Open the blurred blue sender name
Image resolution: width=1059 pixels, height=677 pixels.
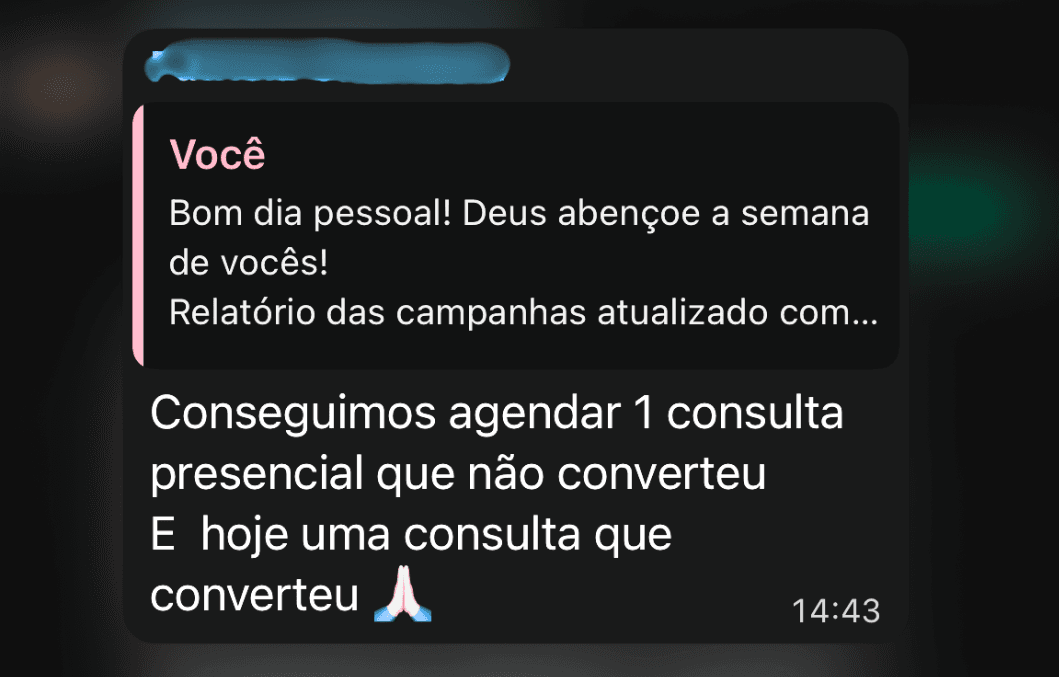point(327,62)
